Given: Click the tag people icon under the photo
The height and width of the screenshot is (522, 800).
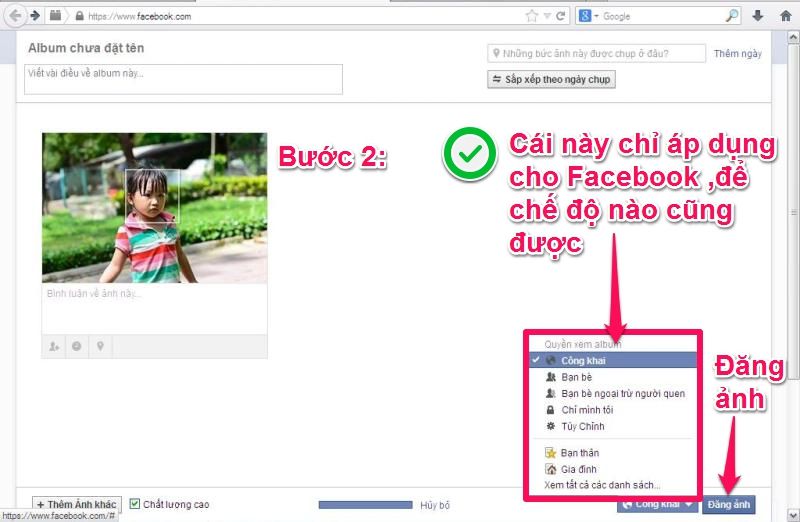Looking at the screenshot, I should tap(54, 346).
